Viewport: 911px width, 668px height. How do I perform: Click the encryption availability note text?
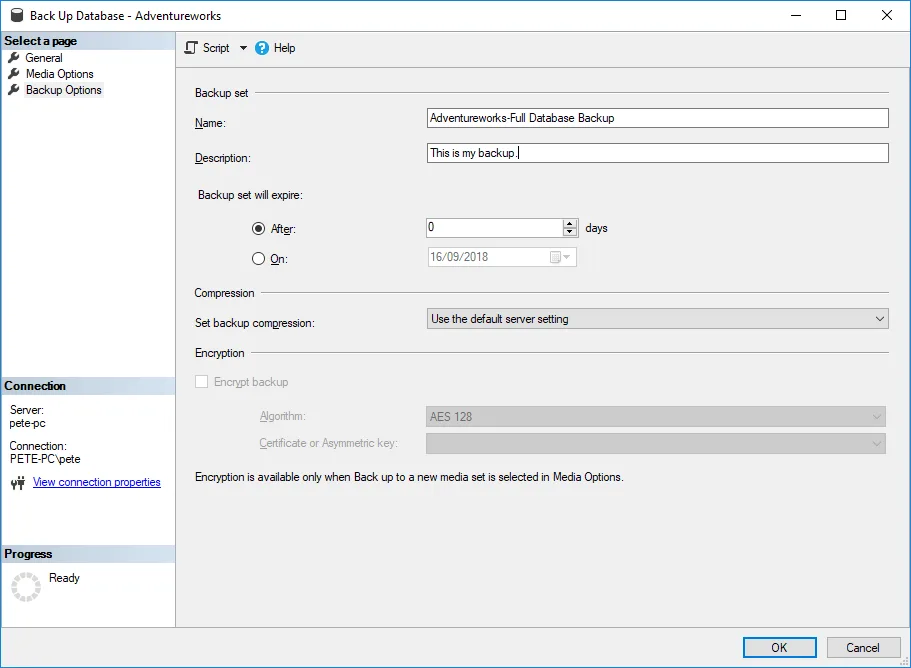tap(409, 477)
